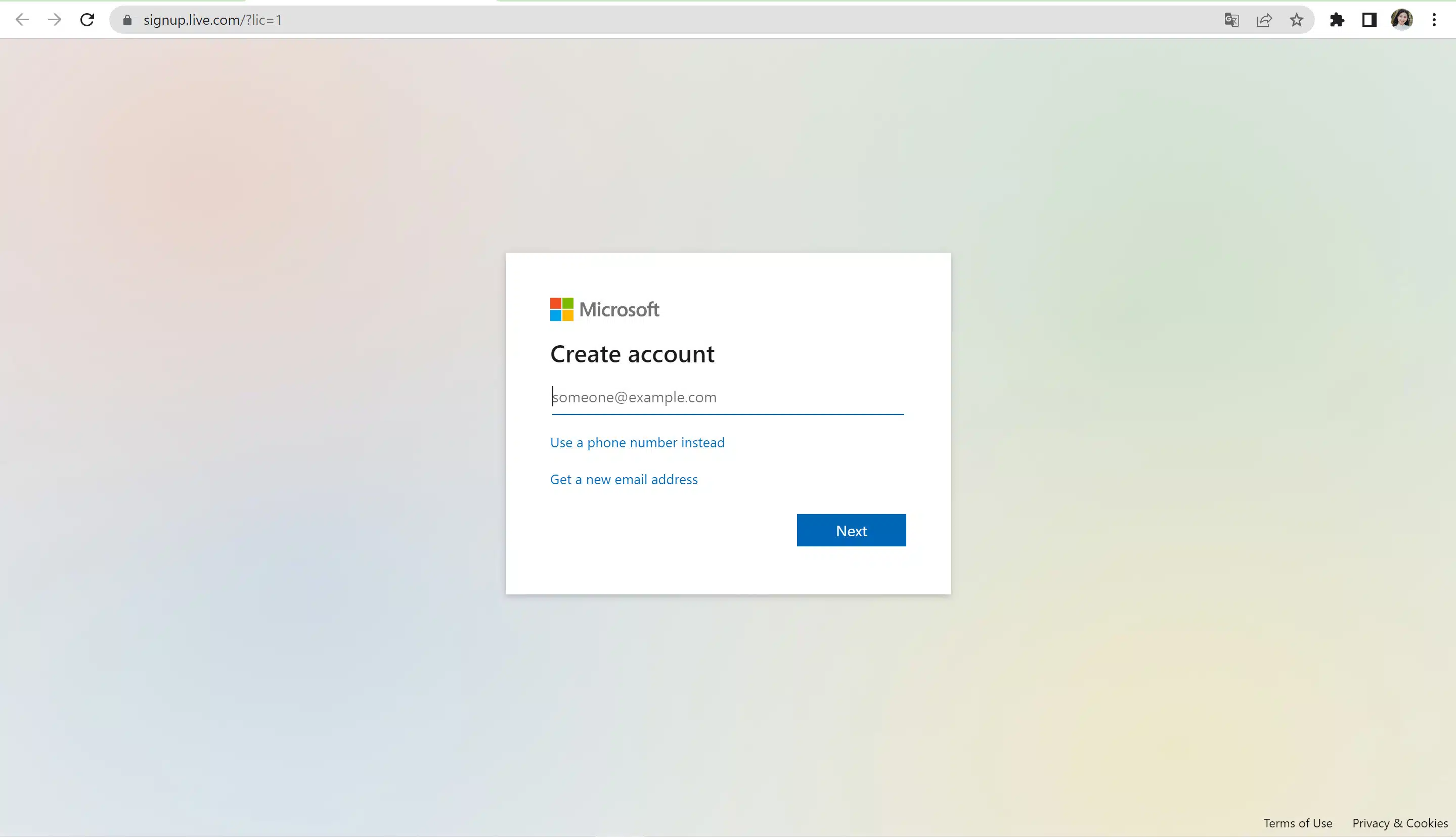Click the page reload icon

pyautogui.click(x=87, y=20)
